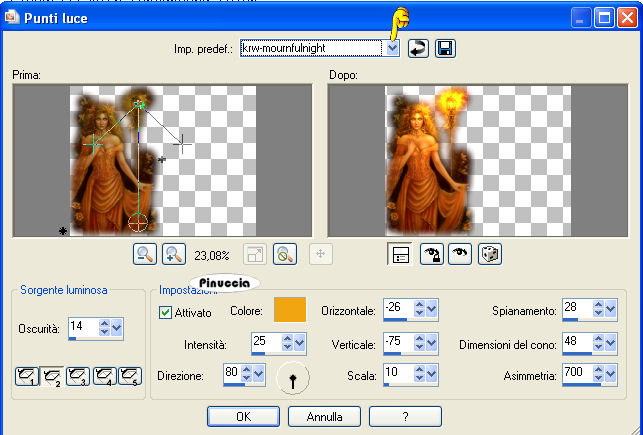Open Orizzontale slider dropdown arrow
The width and height of the screenshot is (643, 435).
click(431, 308)
